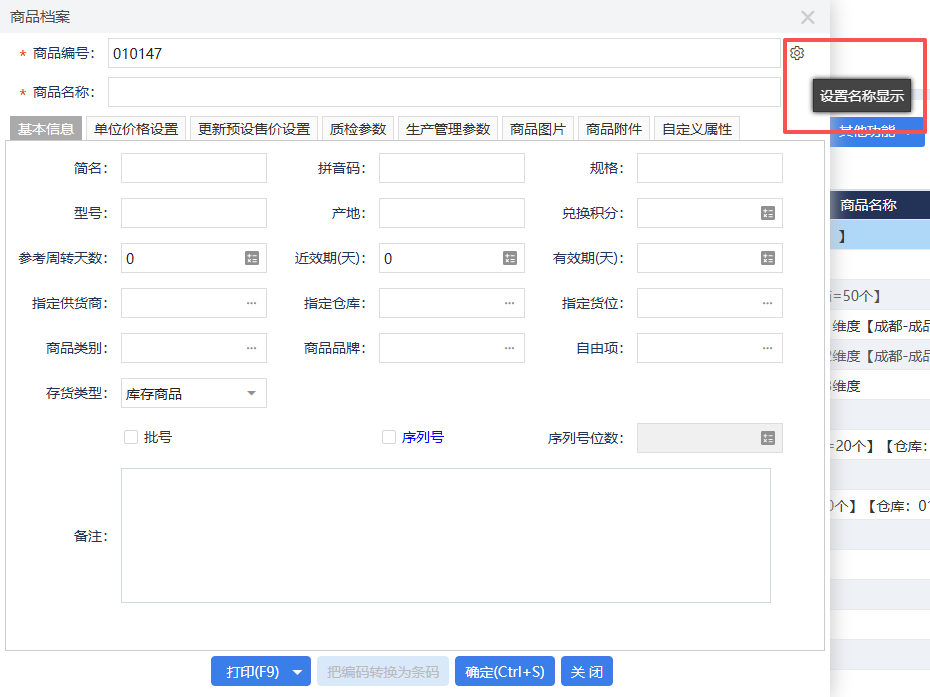Click the picker icon in 参考周转天数 field
Screen dimensions: 930x697
click(x=254, y=257)
